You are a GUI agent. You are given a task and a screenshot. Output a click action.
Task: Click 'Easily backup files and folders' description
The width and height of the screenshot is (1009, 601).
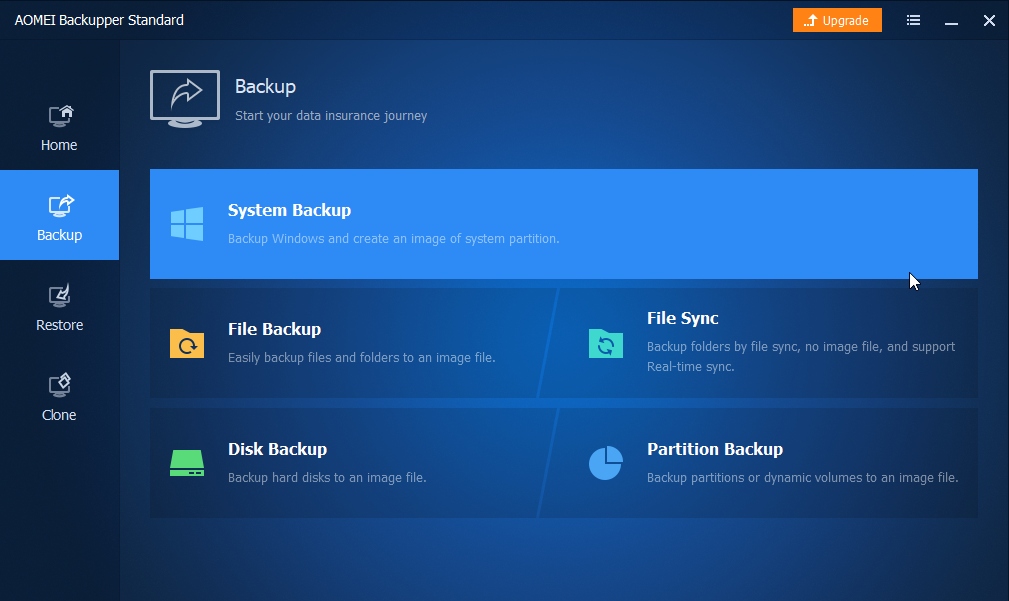[362, 358]
